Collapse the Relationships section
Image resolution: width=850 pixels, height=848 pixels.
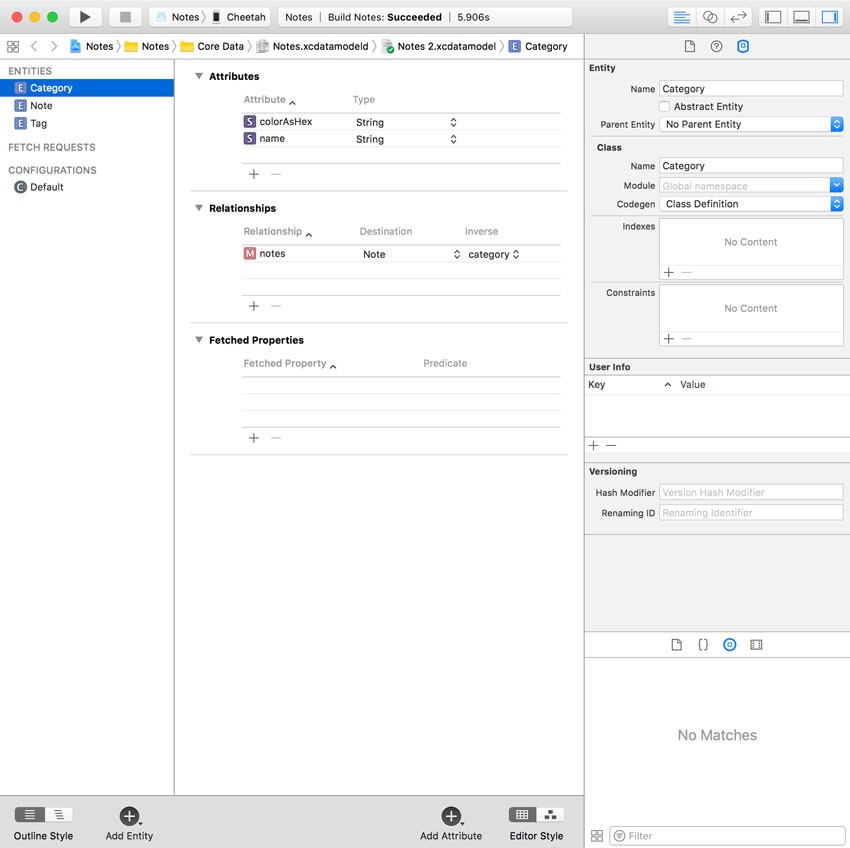[199, 208]
